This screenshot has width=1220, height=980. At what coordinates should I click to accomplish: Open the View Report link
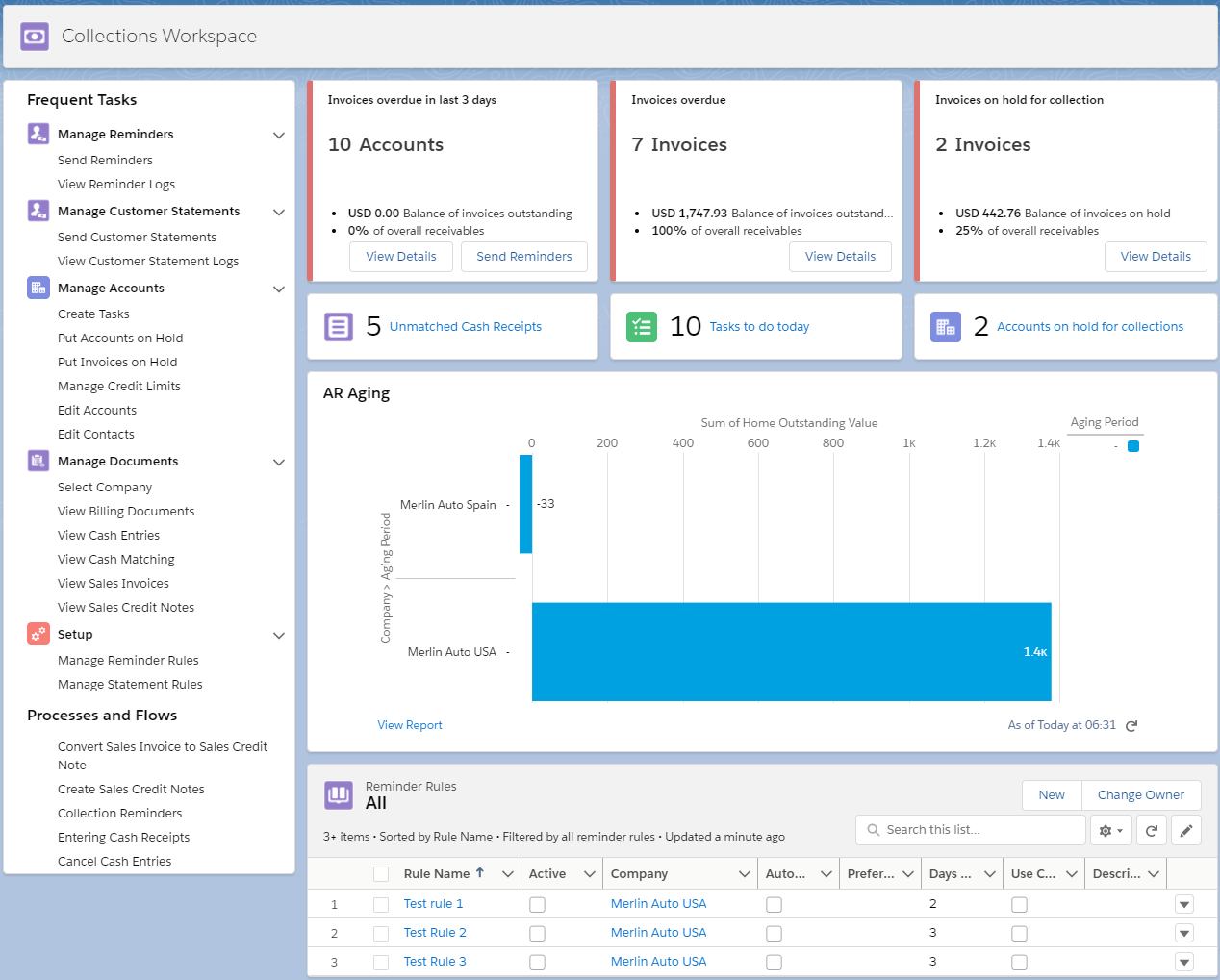coord(410,725)
